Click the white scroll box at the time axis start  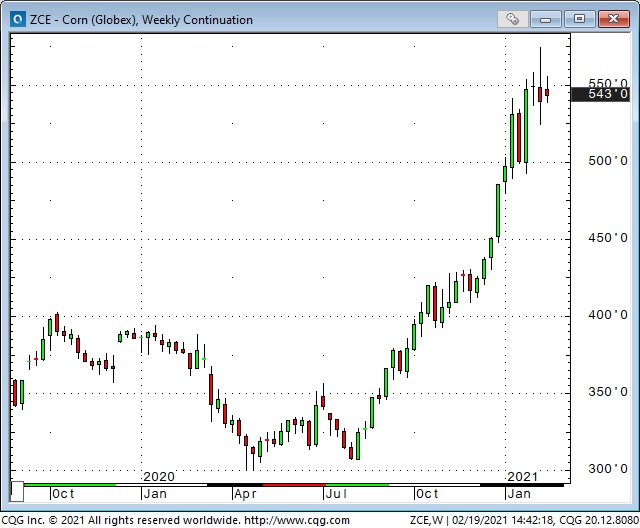point(17,492)
